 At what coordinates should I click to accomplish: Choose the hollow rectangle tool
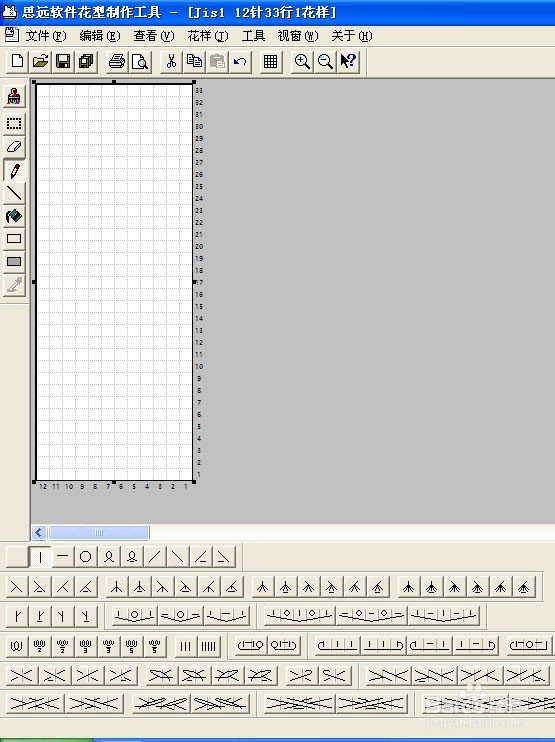click(14, 238)
